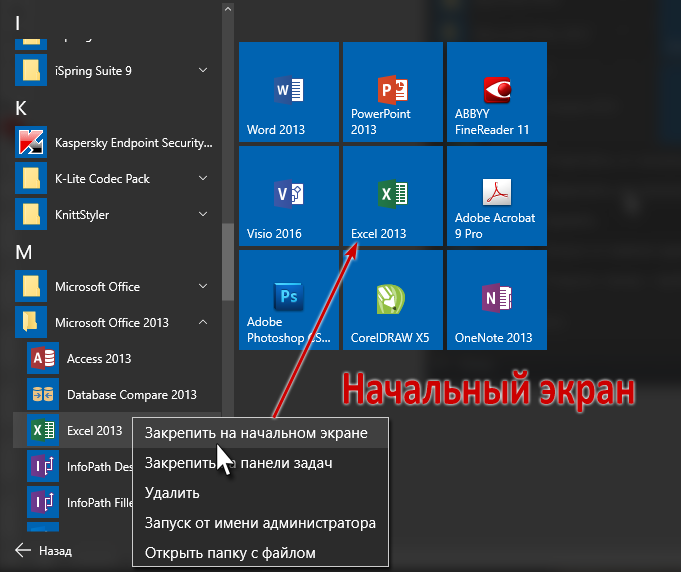This screenshot has height=572, width=681.
Task: Go back with the 'Назад' button
Action: tap(43, 551)
